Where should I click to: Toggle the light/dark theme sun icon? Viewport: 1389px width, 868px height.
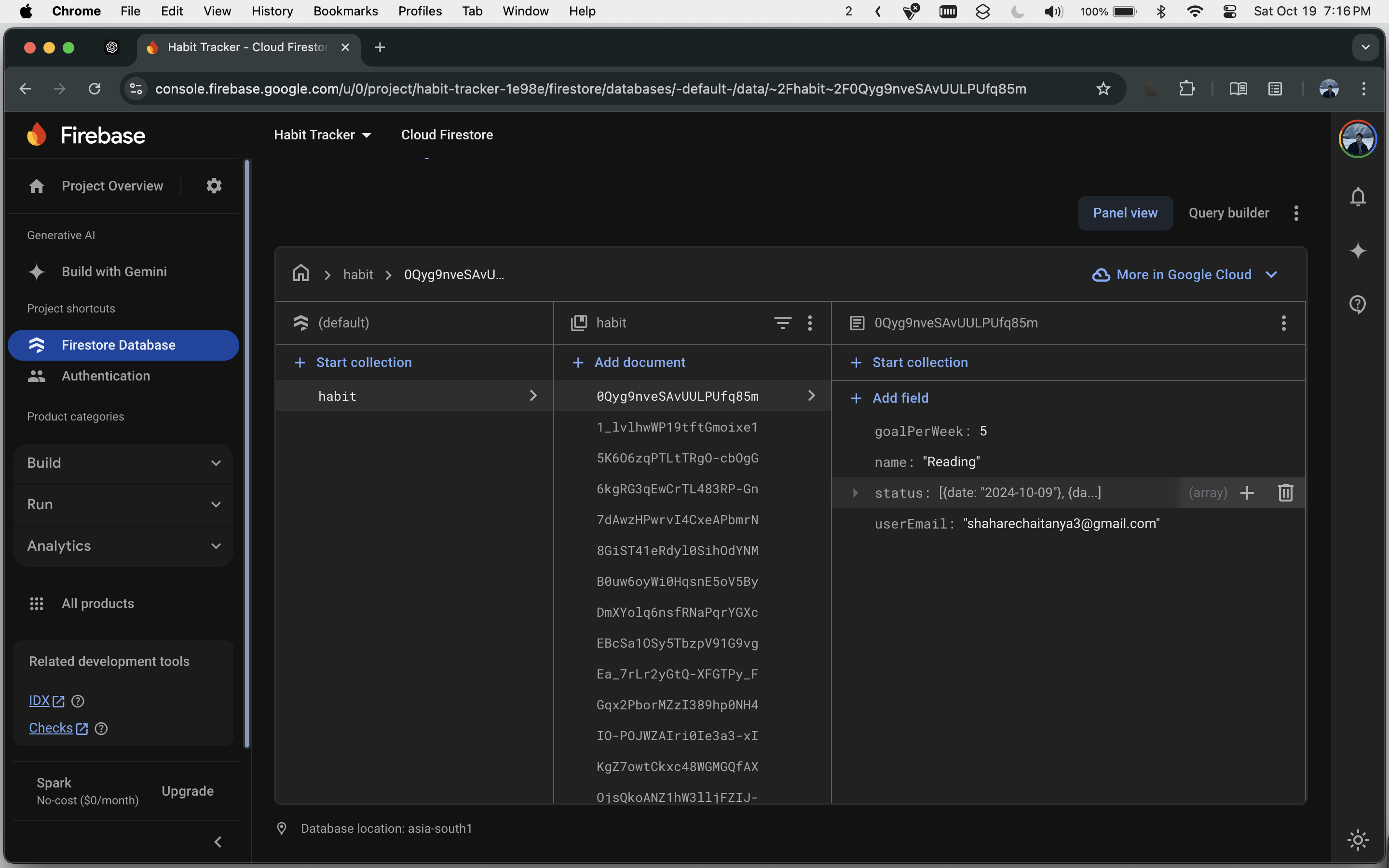(1358, 841)
